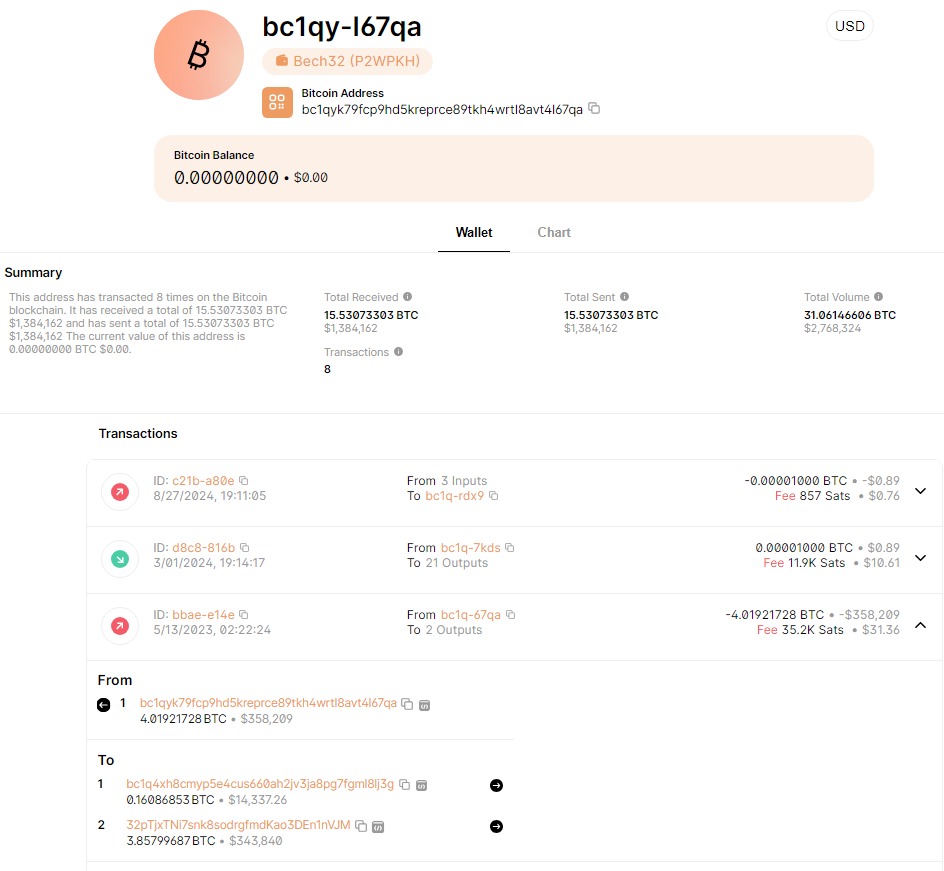This screenshot has height=871, width=944.
Task: Open script icon next to 32pTjxTNi7 address
Action: coord(377,826)
